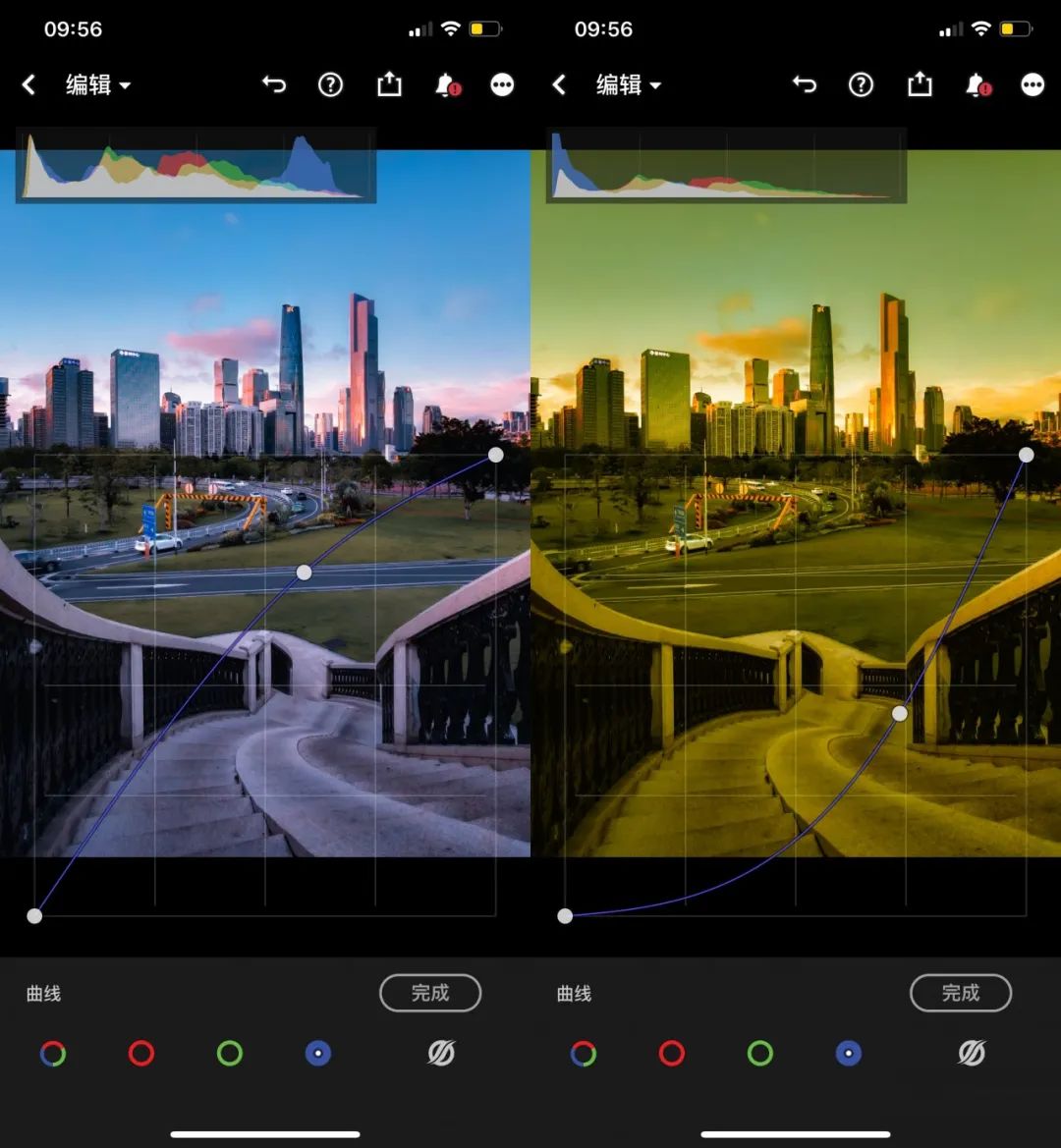Tap Wi-Fi indicator on right status bar
Screen dimensions: 1061x1148
pyautogui.click(x=980, y=28)
